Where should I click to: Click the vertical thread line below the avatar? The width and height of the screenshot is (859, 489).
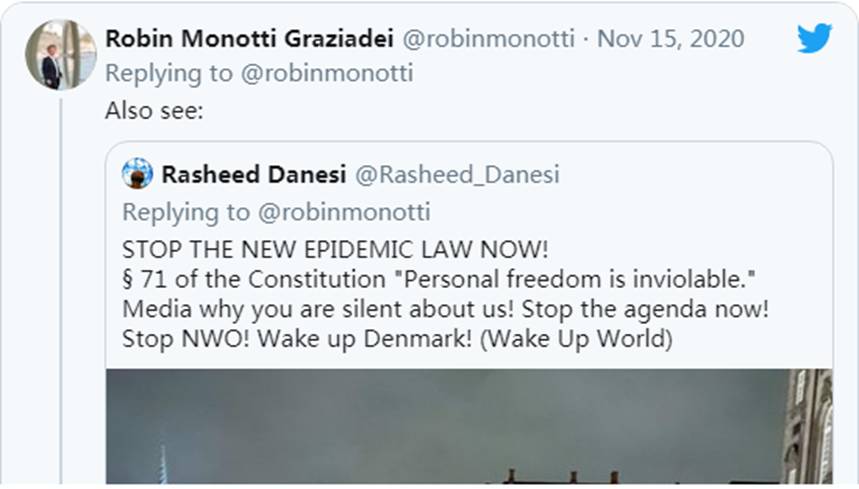coord(60,300)
